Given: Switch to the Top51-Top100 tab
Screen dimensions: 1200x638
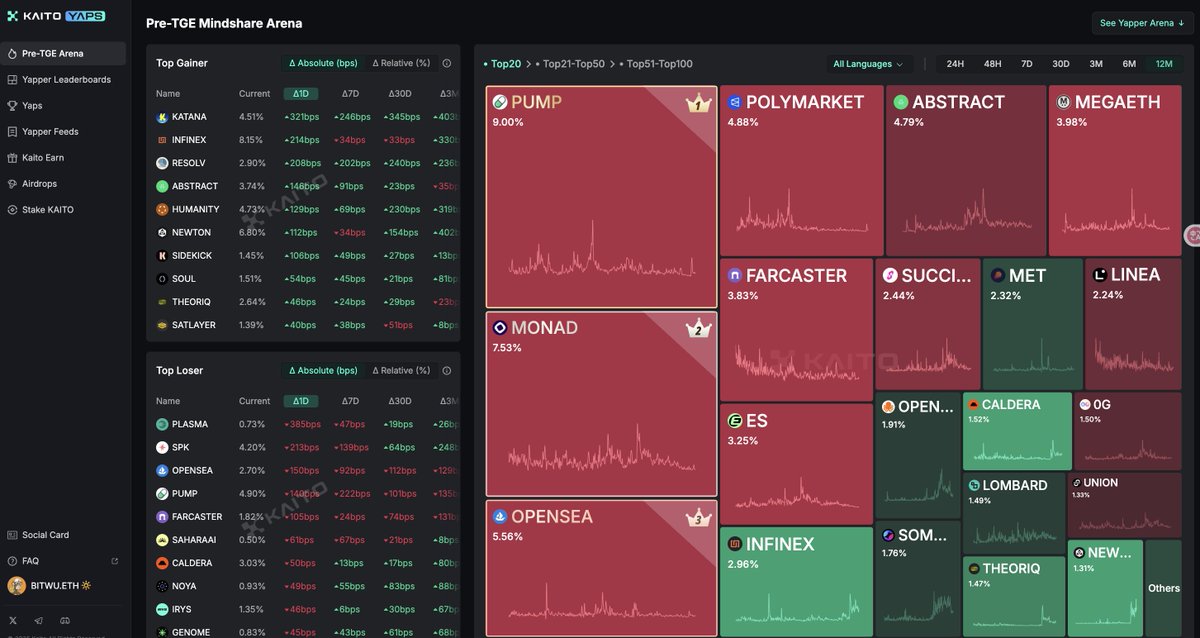Looking at the screenshot, I should point(656,64).
